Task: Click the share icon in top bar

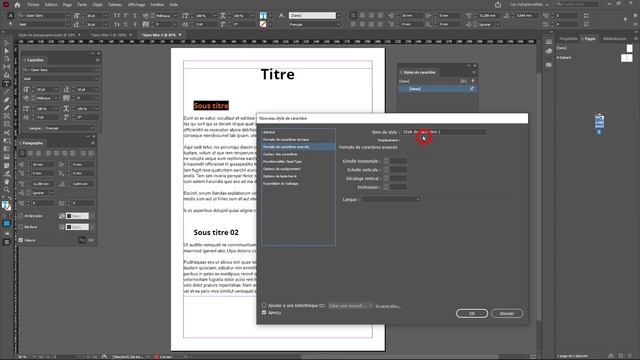Action: (x=498, y=5)
